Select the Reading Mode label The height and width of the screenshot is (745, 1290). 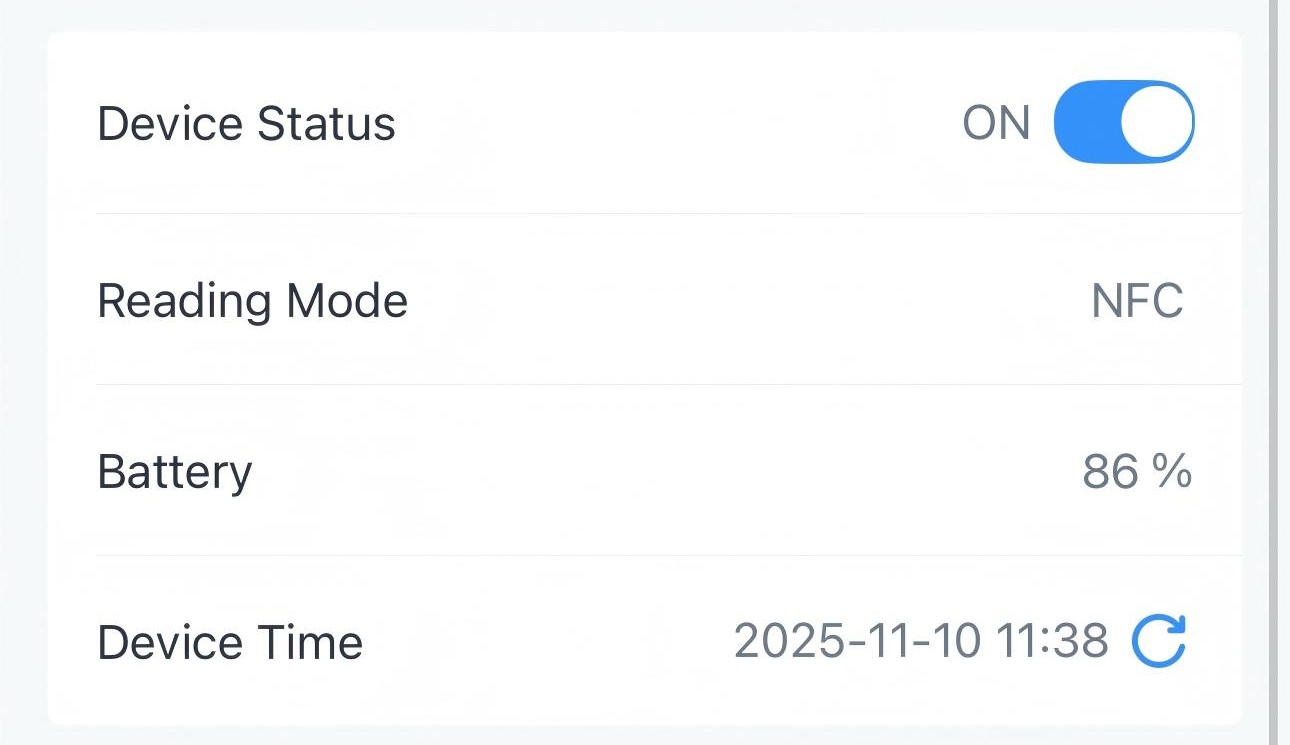pyautogui.click(x=252, y=301)
